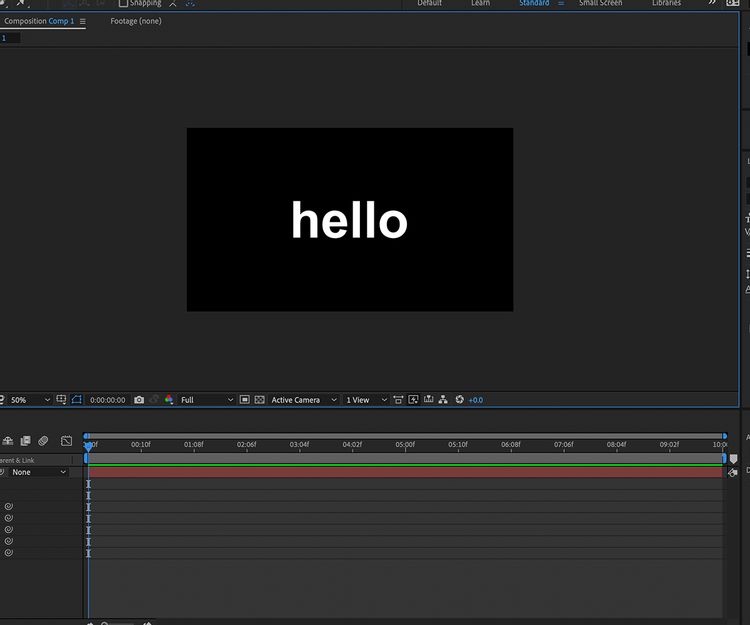Expand the Active Camera dropdown
The image size is (750, 625).
(x=304, y=400)
